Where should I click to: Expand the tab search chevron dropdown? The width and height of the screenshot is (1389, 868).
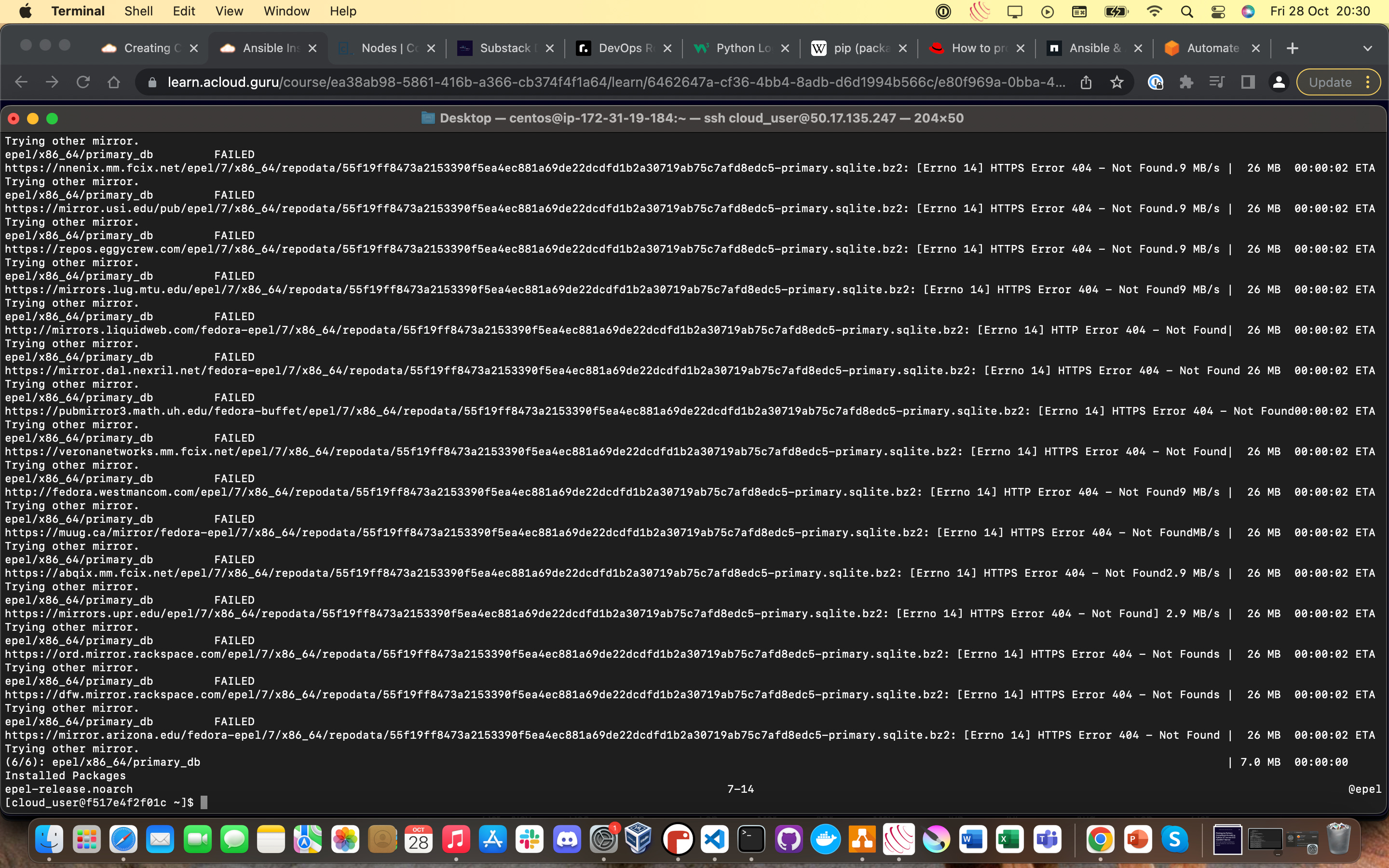pyautogui.click(x=1367, y=48)
